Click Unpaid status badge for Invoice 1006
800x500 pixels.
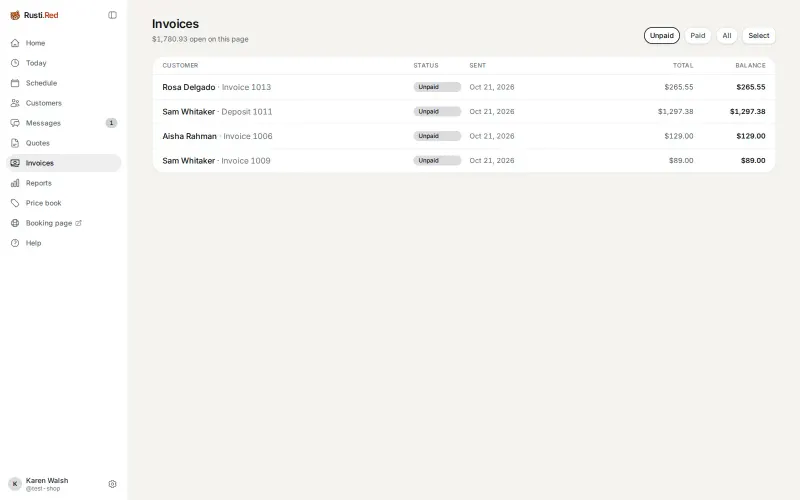pos(437,136)
